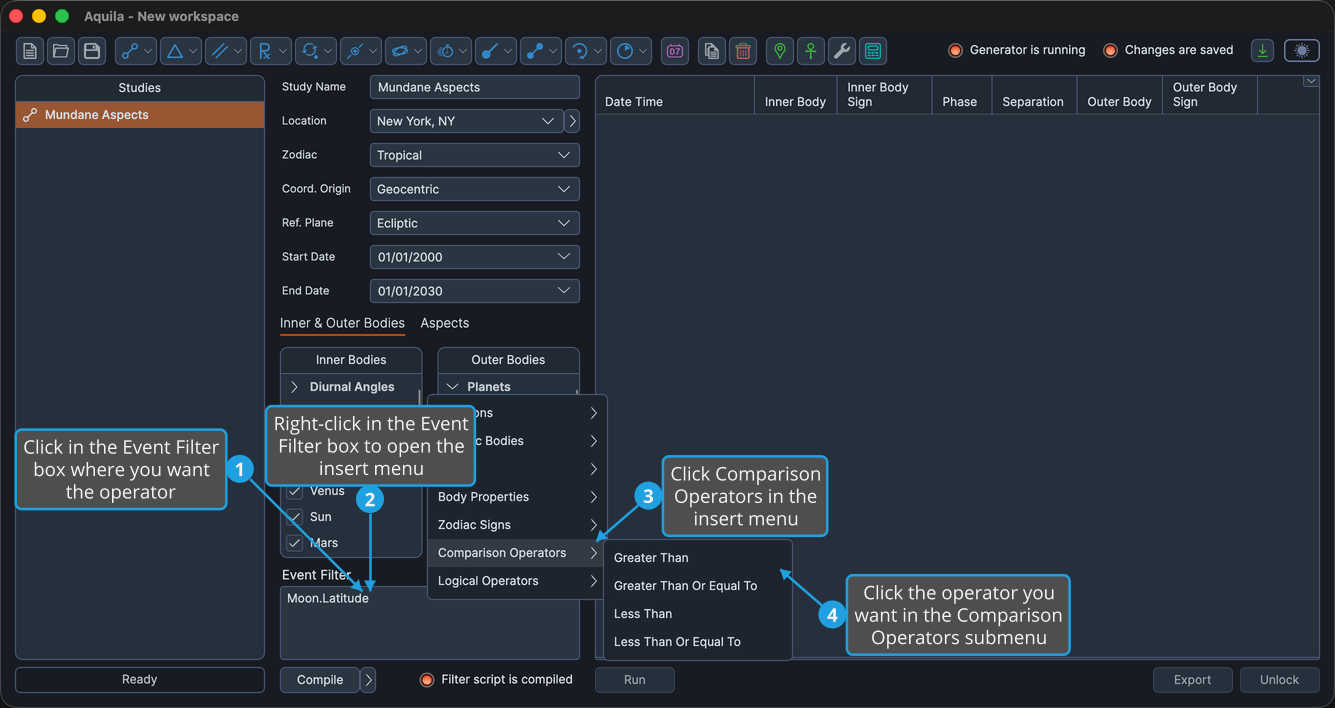Image resolution: width=1335 pixels, height=708 pixels.
Task: Click the Date Time column header
Action: click(x=675, y=95)
